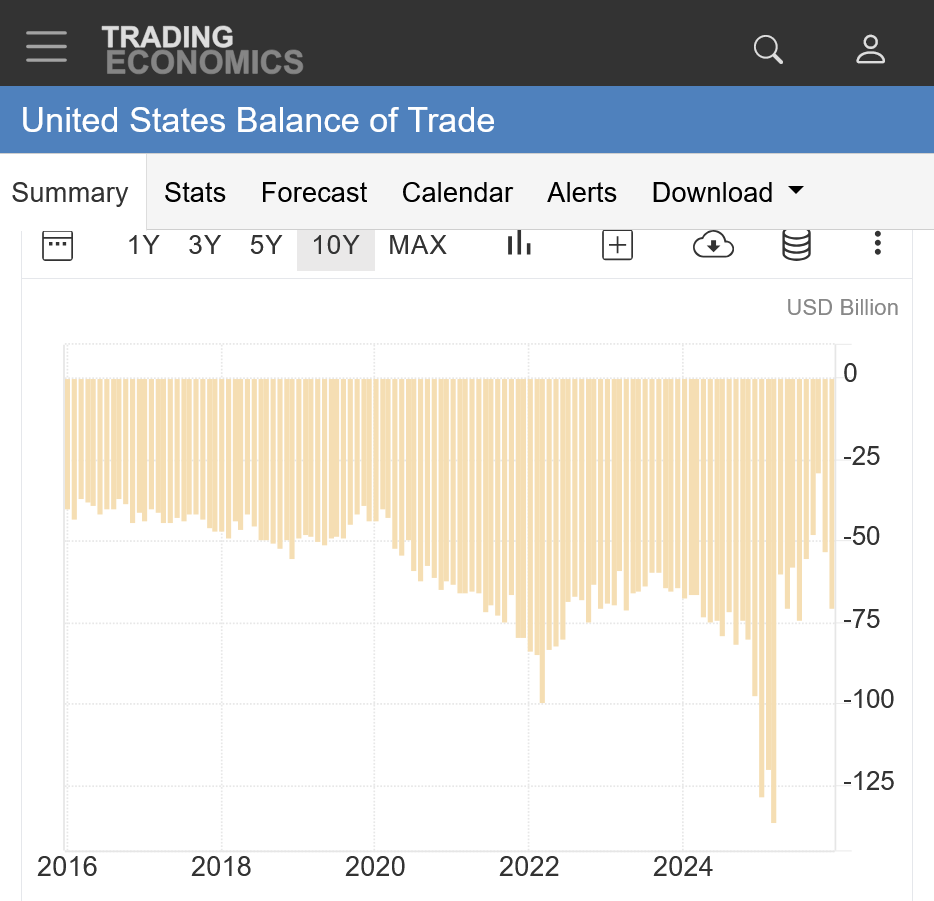Click the search magnifier icon

768,48
